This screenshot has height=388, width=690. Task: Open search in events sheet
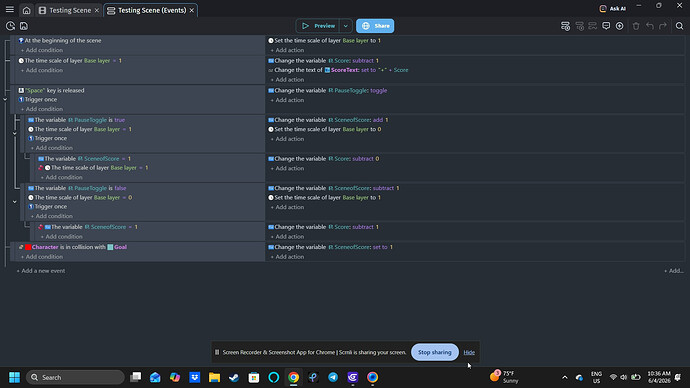click(679, 26)
